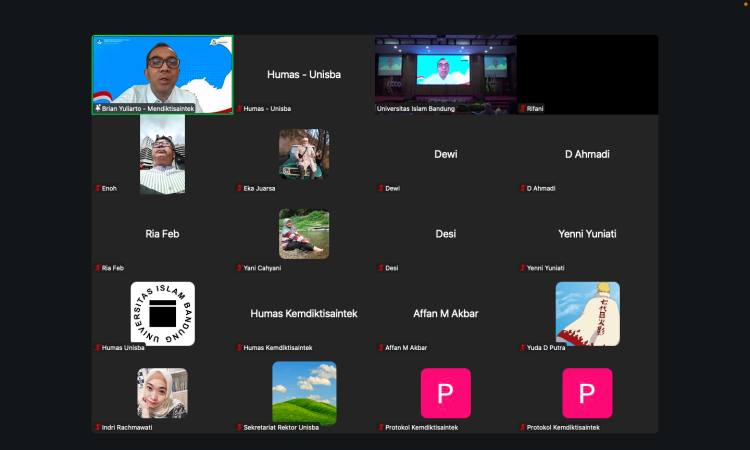Click the large centered name 'Yenni Yuniati'
The image size is (750, 450).
[x=587, y=234]
